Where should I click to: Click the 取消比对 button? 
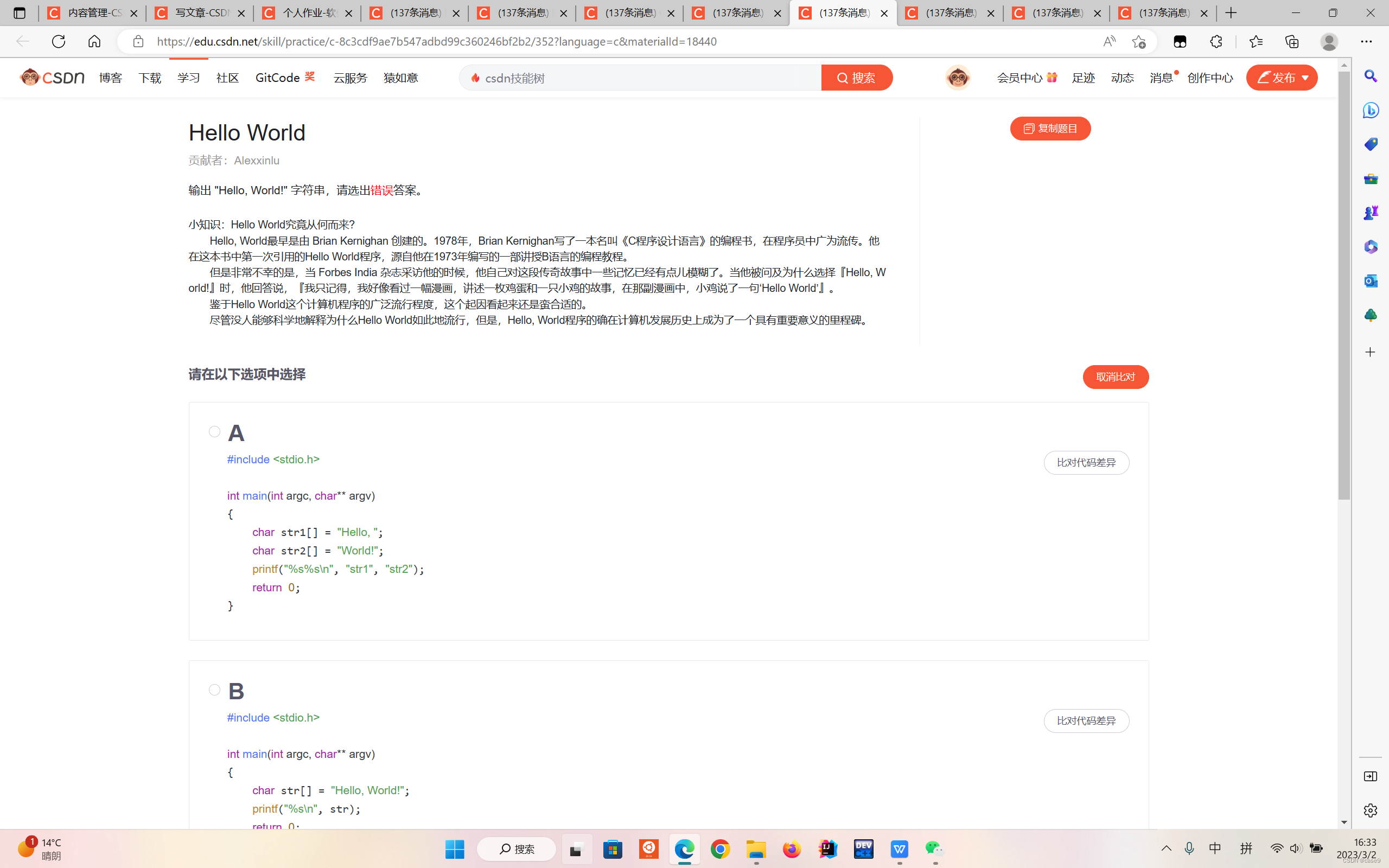(x=1115, y=376)
